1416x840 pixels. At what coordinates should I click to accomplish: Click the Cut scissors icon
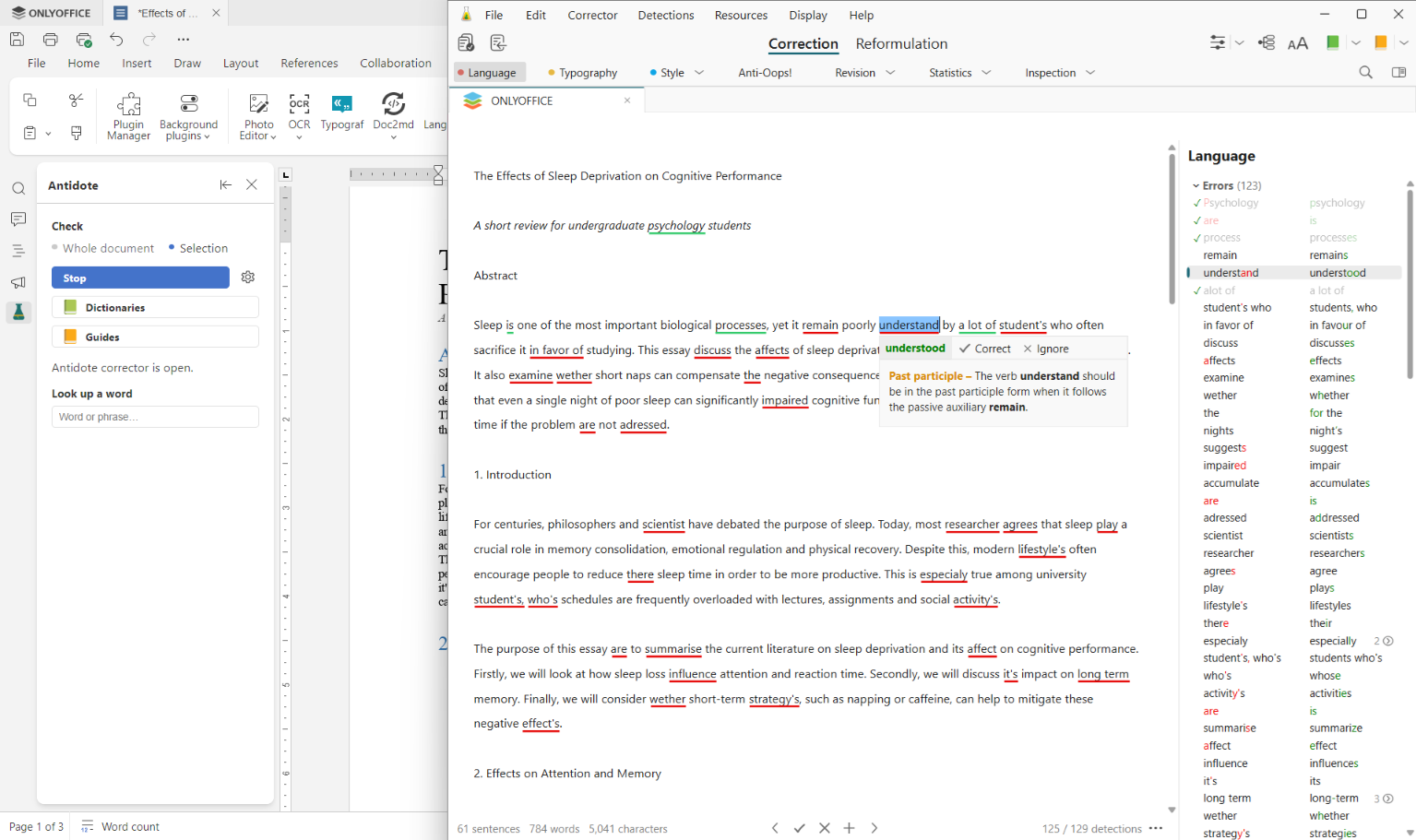(x=77, y=100)
